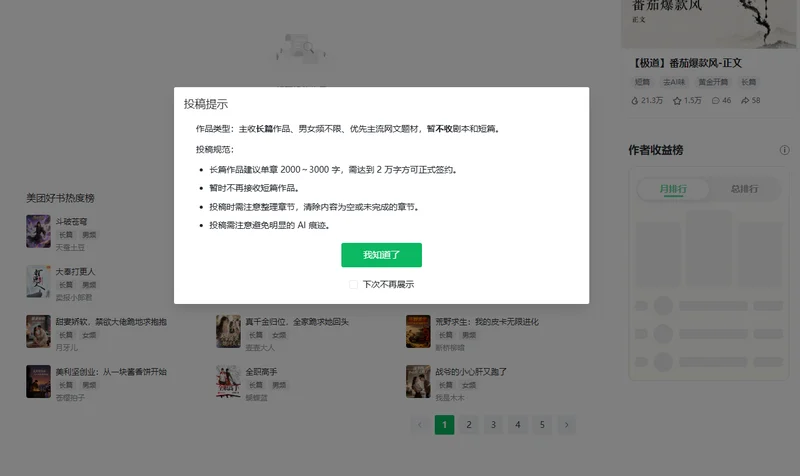Viewport: 800px width, 476px height.
Task: Select page 3 in pagination
Action: [493, 424]
